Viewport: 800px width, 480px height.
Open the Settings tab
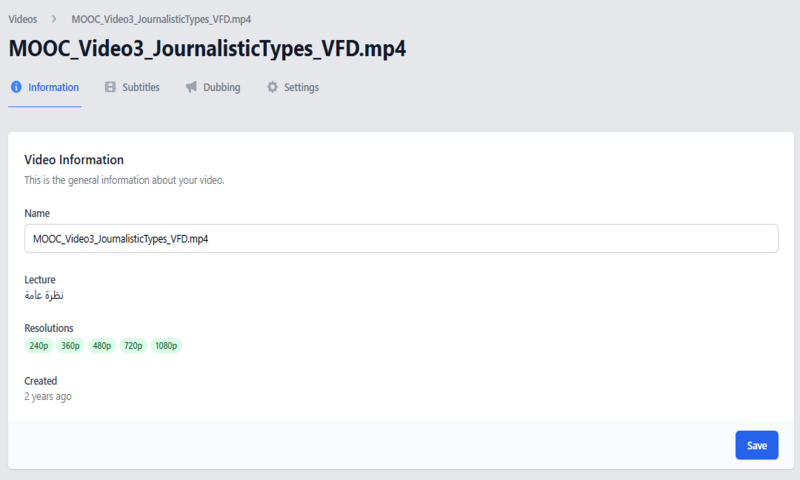(x=293, y=87)
